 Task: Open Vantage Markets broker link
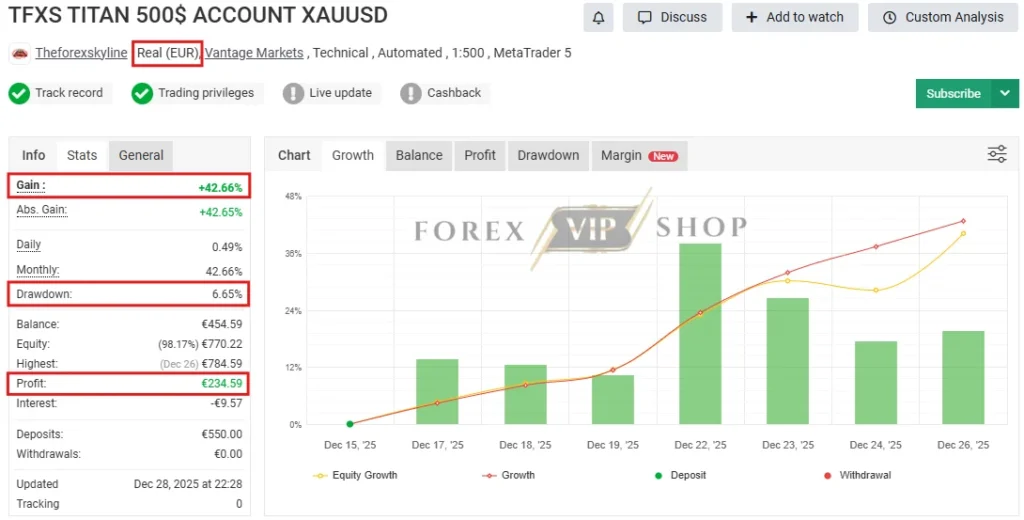[x=254, y=53]
